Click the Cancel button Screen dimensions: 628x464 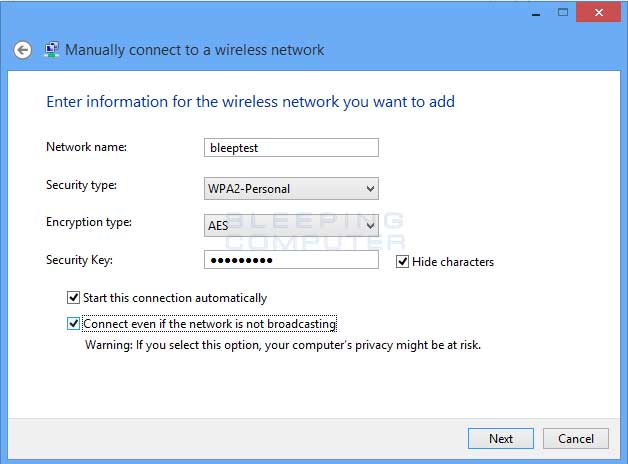[576, 438]
